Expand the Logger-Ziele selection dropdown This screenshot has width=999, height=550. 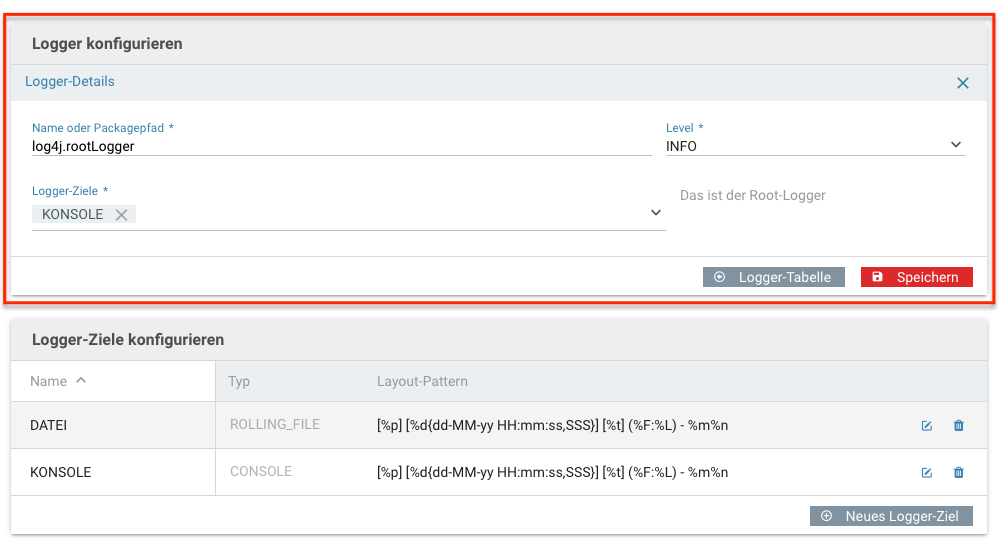656,213
